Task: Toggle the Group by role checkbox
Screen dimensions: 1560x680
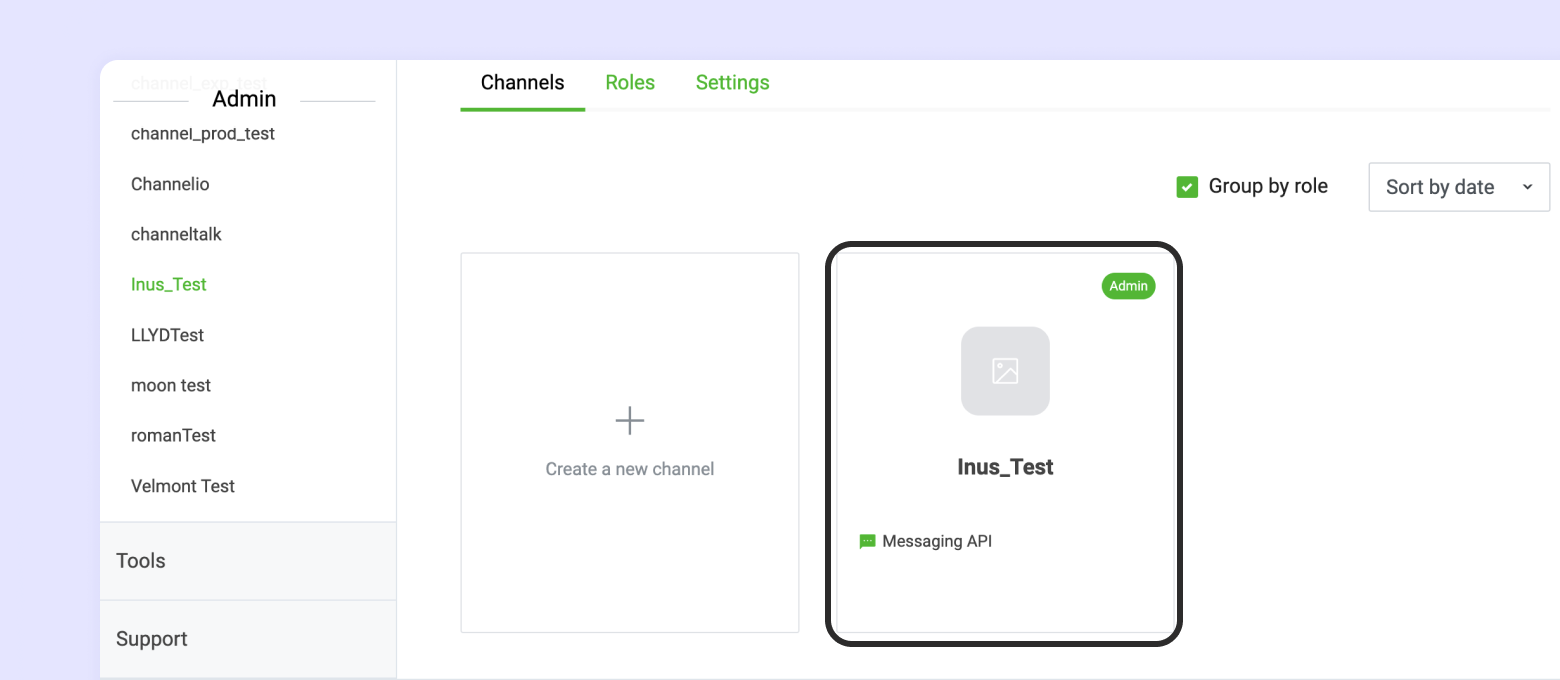Action: pyautogui.click(x=1187, y=187)
